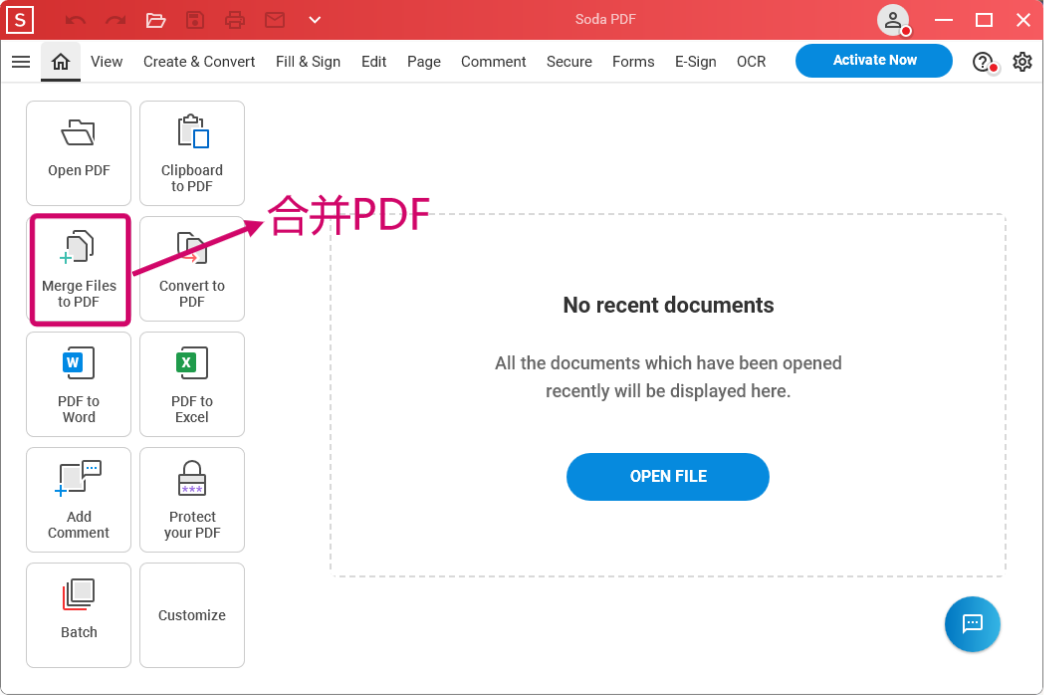Viewport: 1048px width, 696px height.
Task: Click the Open PDF tile
Action: (79, 153)
